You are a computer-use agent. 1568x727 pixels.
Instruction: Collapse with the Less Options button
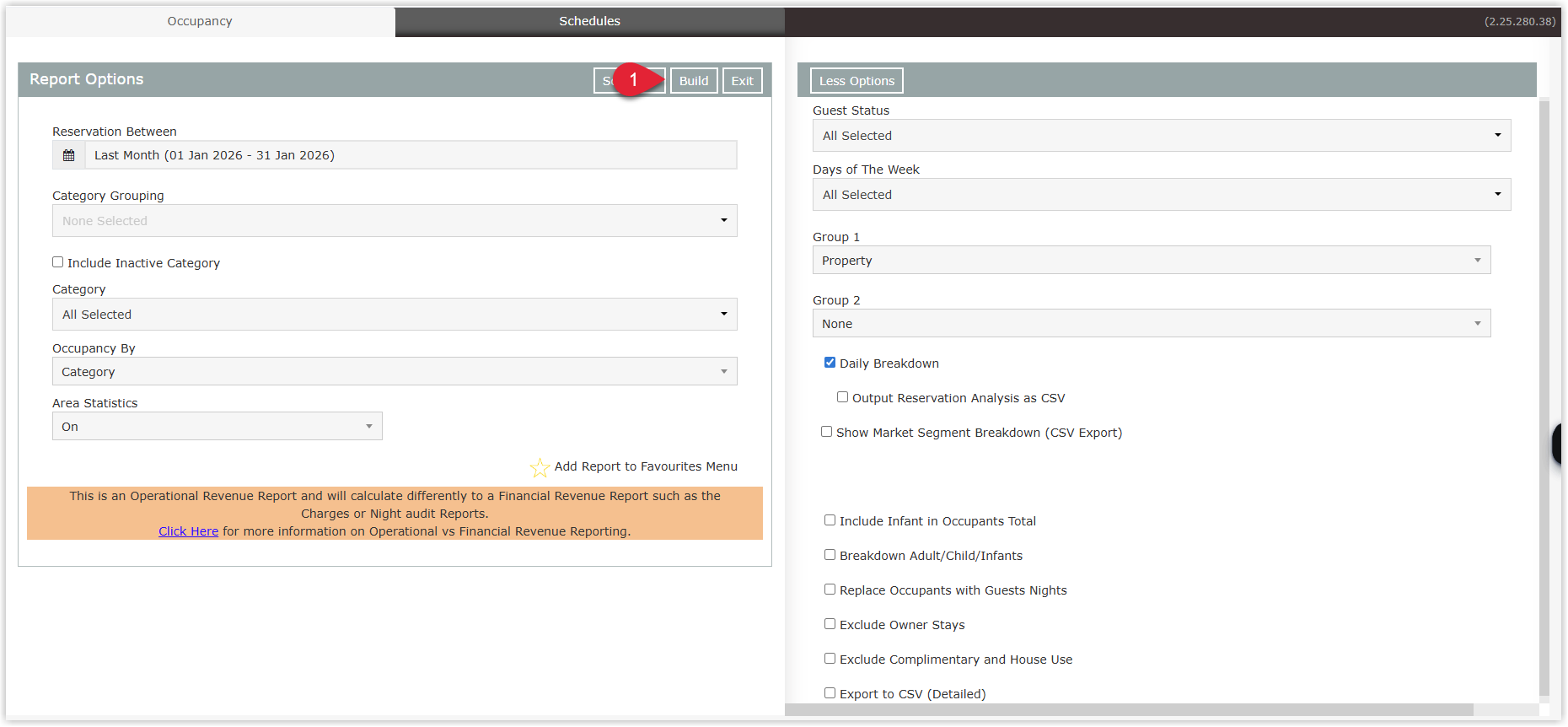856,81
